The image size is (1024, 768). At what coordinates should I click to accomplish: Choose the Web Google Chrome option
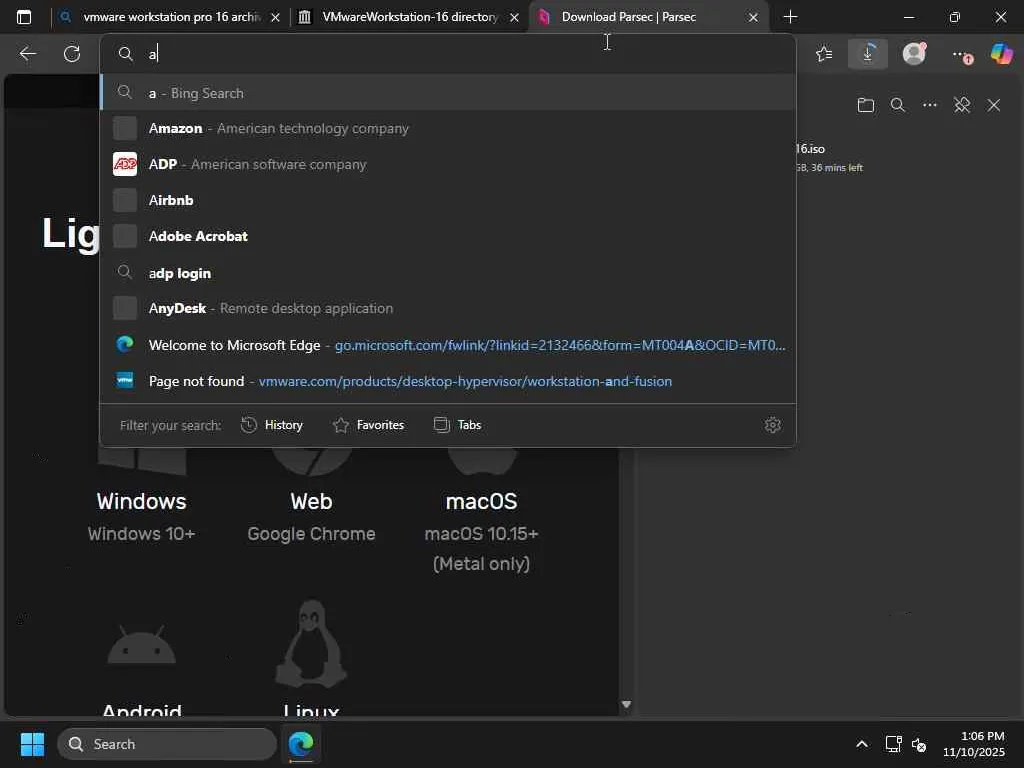click(x=312, y=503)
